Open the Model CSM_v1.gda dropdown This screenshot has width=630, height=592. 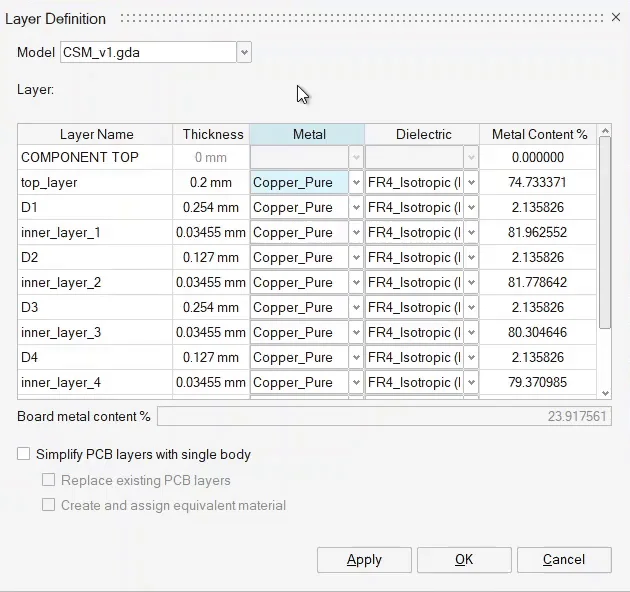244,52
